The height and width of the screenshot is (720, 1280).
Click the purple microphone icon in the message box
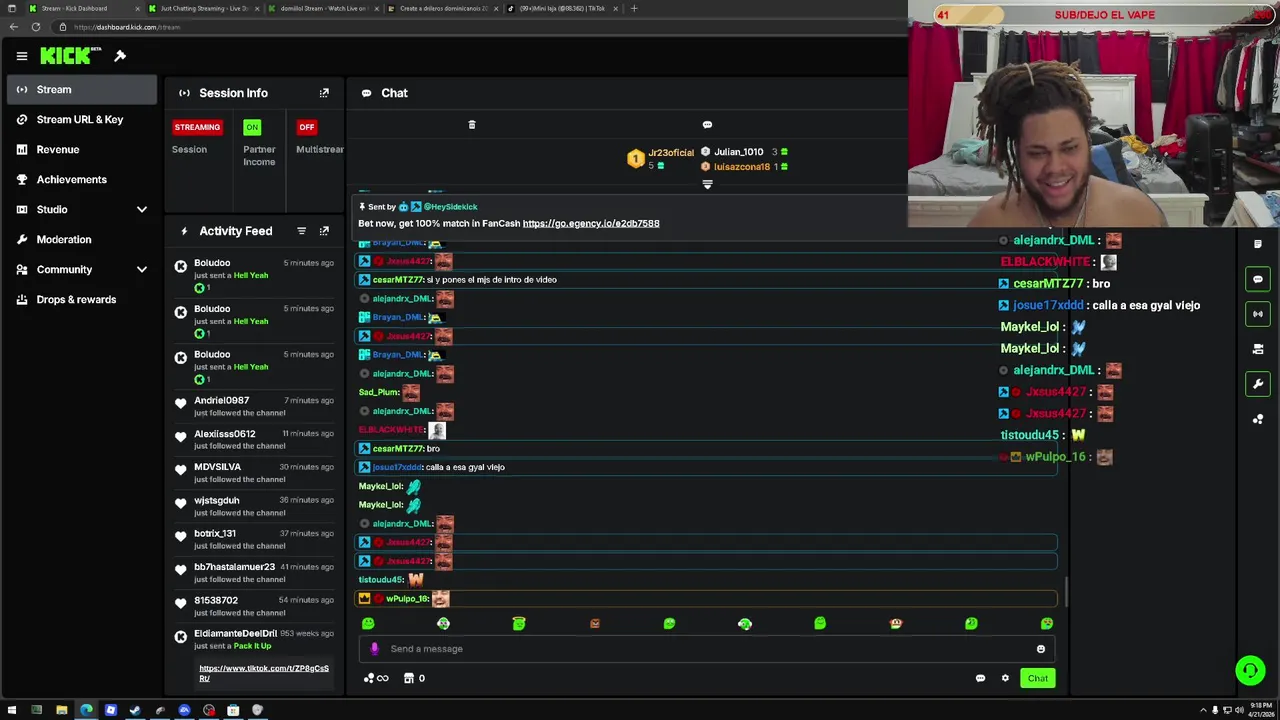click(374, 649)
